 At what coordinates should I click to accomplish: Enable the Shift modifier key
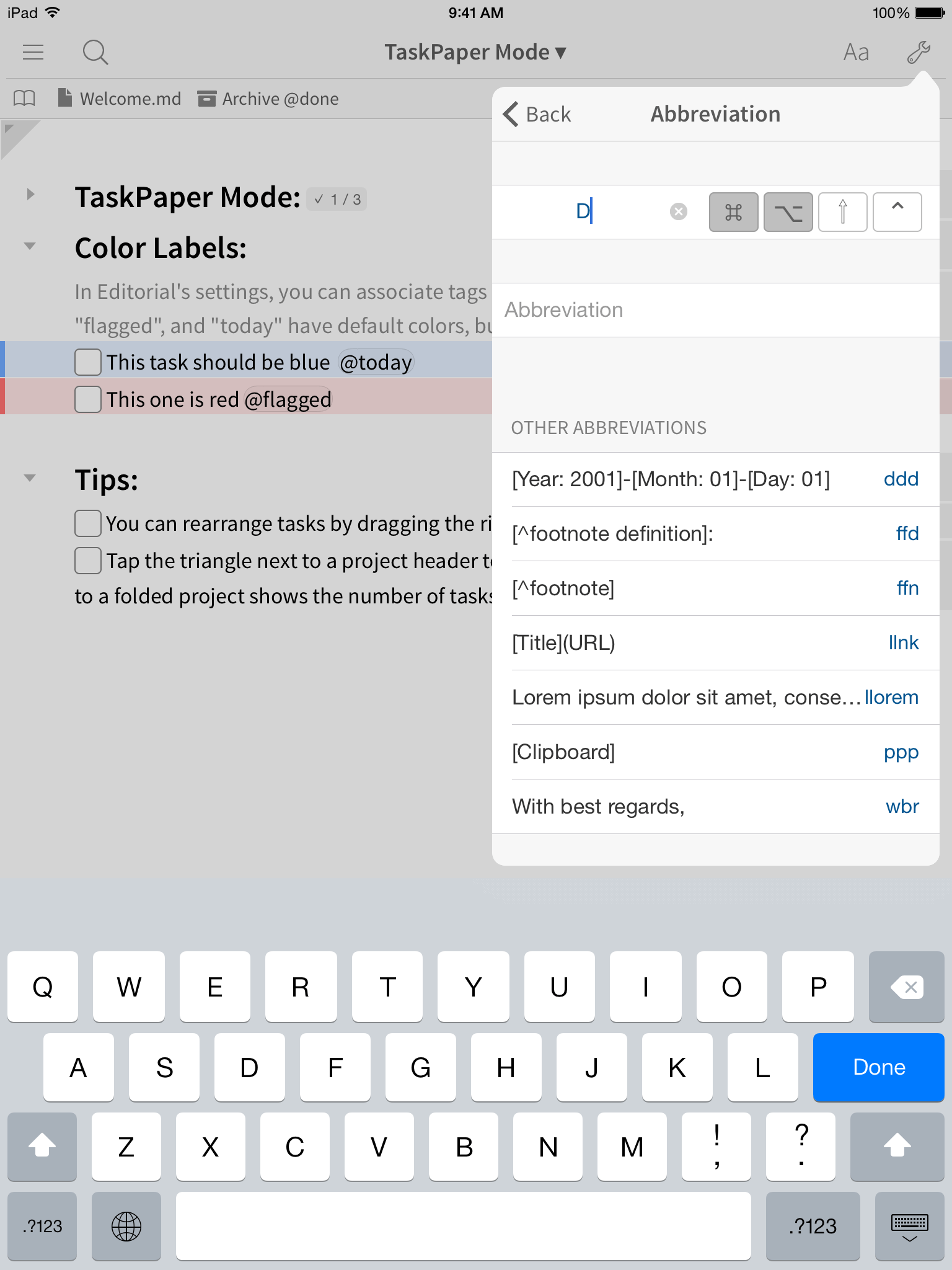click(842, 212)
